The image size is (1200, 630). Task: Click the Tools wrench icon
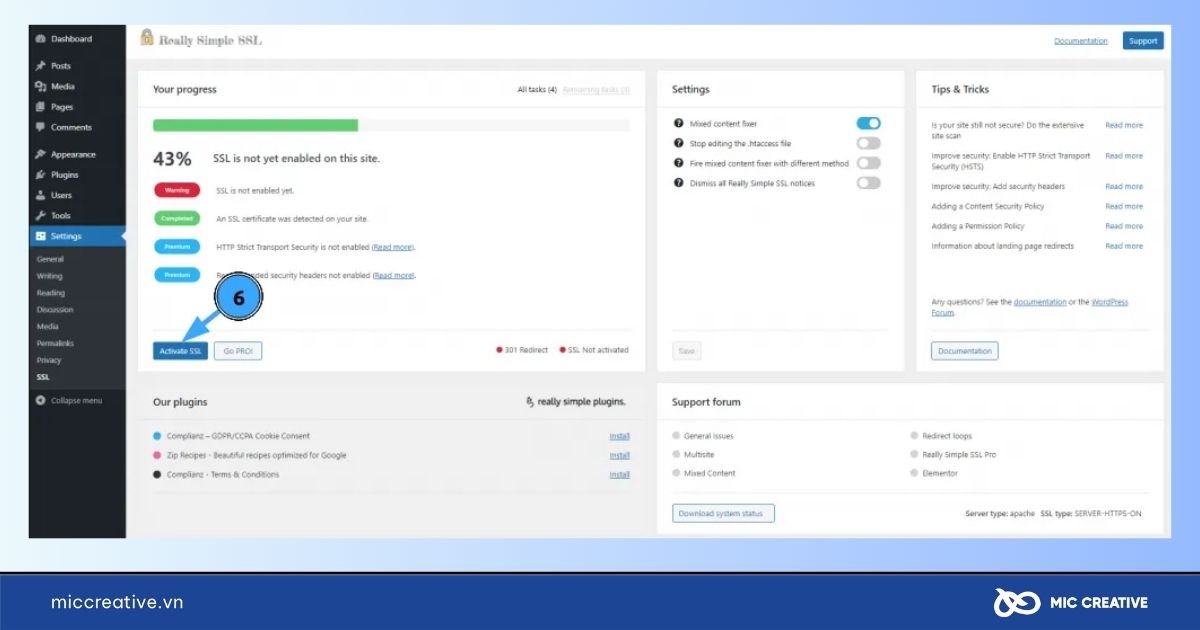pos(41,216)
